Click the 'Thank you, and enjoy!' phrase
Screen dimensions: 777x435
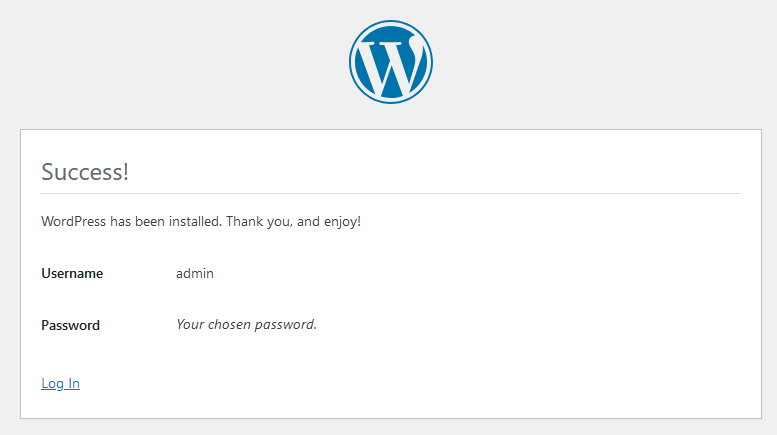[x=293, y=221]
